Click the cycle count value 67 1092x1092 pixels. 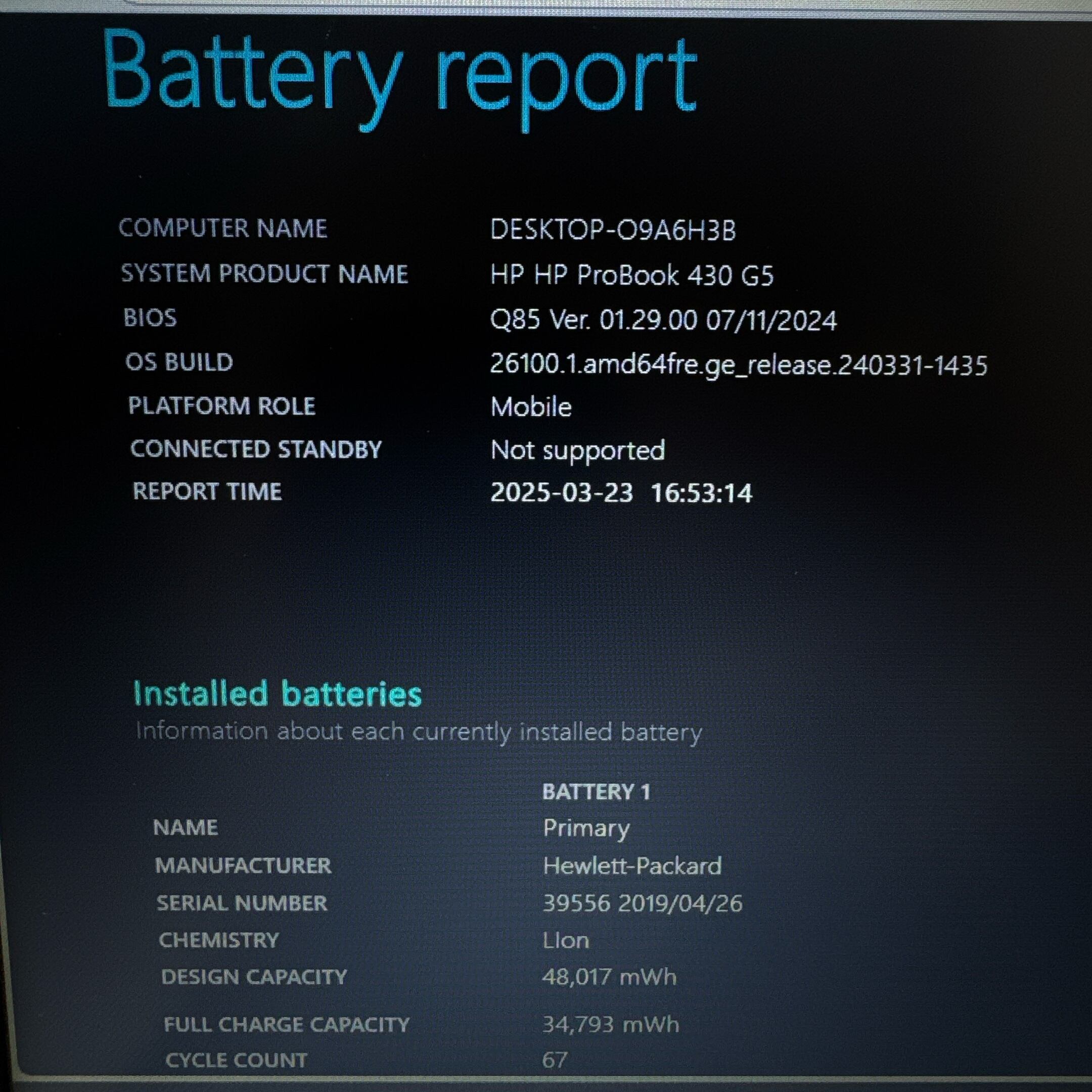[555, 1059]
